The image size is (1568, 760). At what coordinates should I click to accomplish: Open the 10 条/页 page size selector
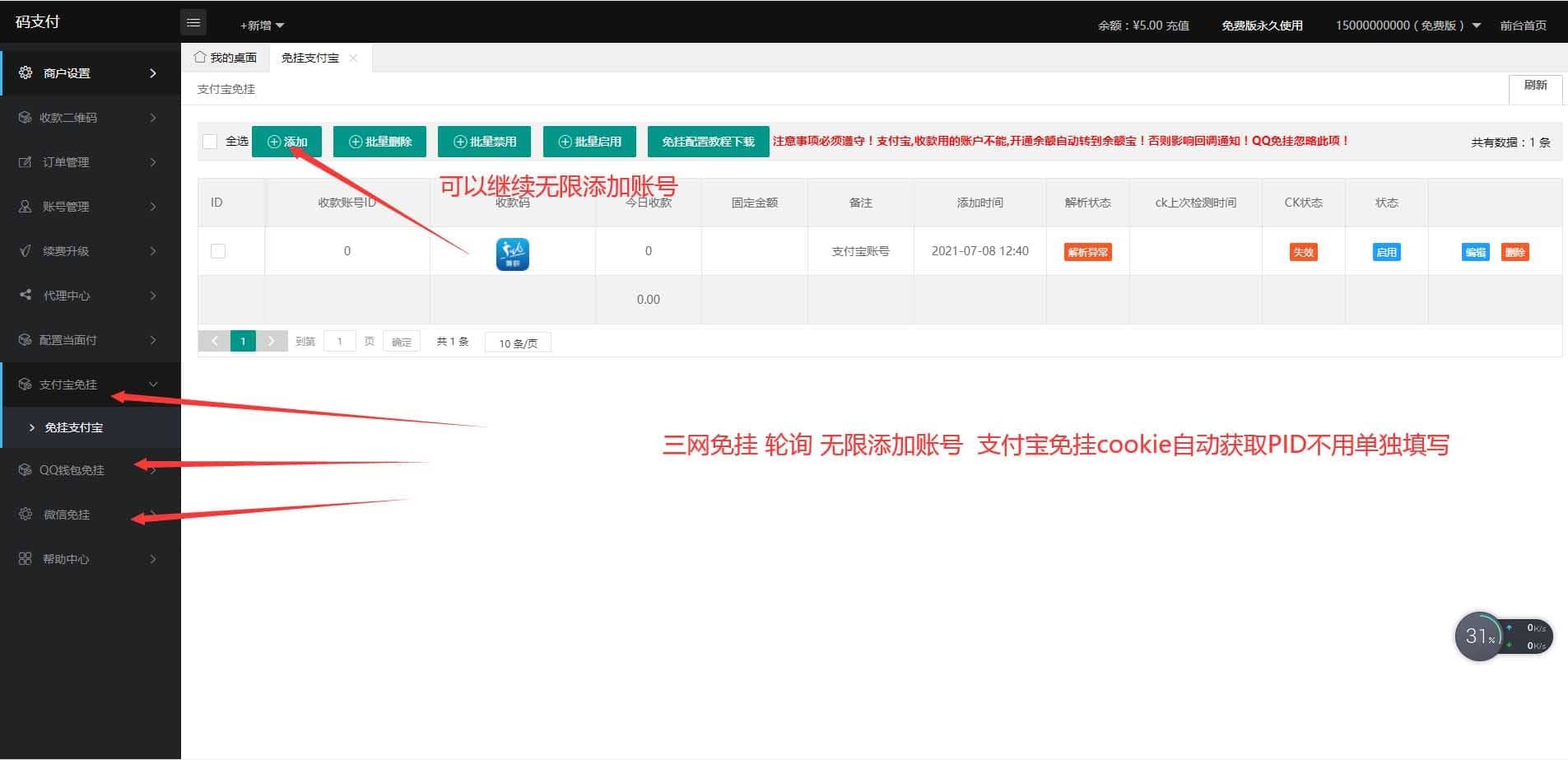coord(518,343)
